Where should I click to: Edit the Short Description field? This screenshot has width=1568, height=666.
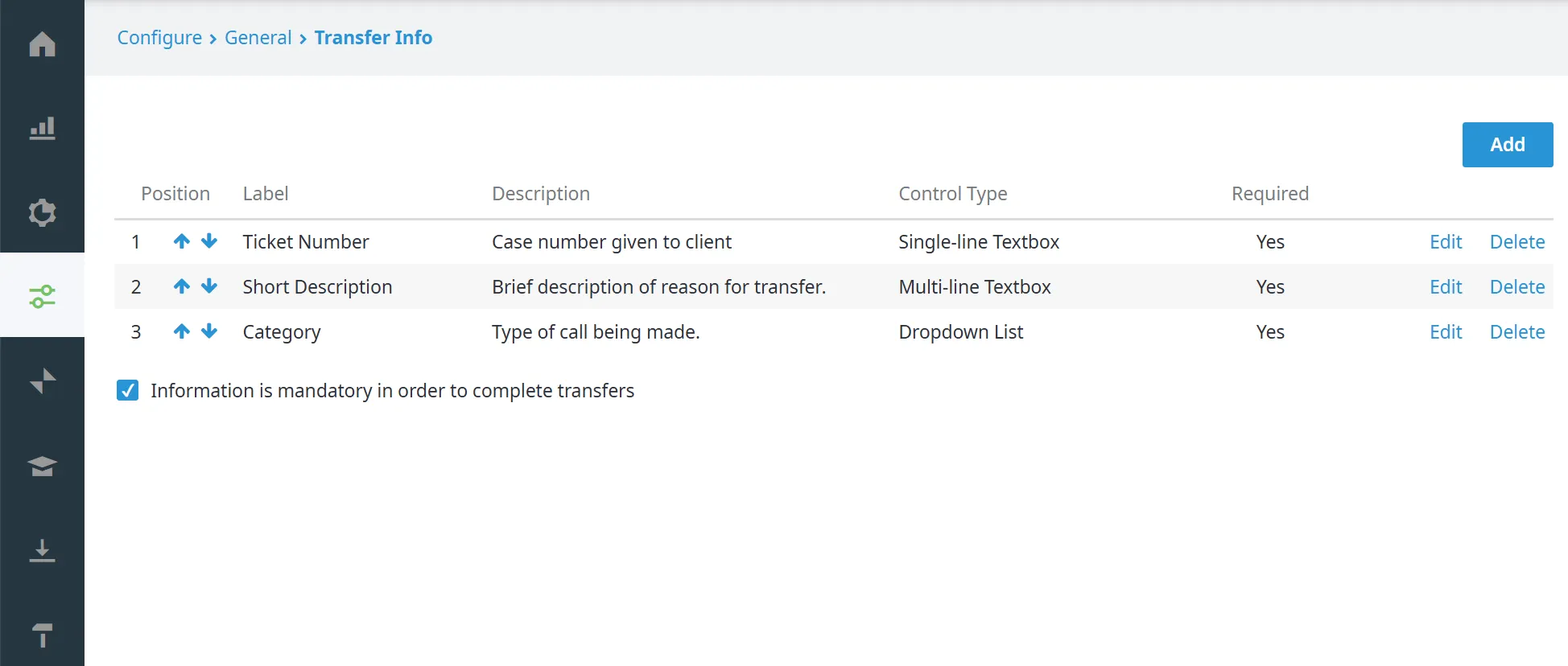[1446, 287]
